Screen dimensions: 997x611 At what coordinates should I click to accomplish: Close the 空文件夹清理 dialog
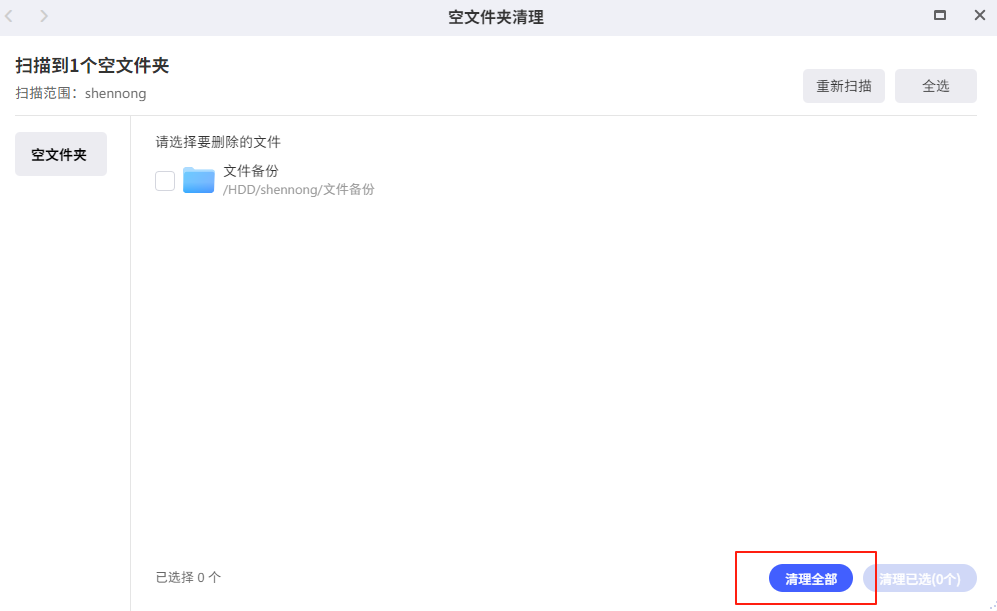[x=977, y=15]
